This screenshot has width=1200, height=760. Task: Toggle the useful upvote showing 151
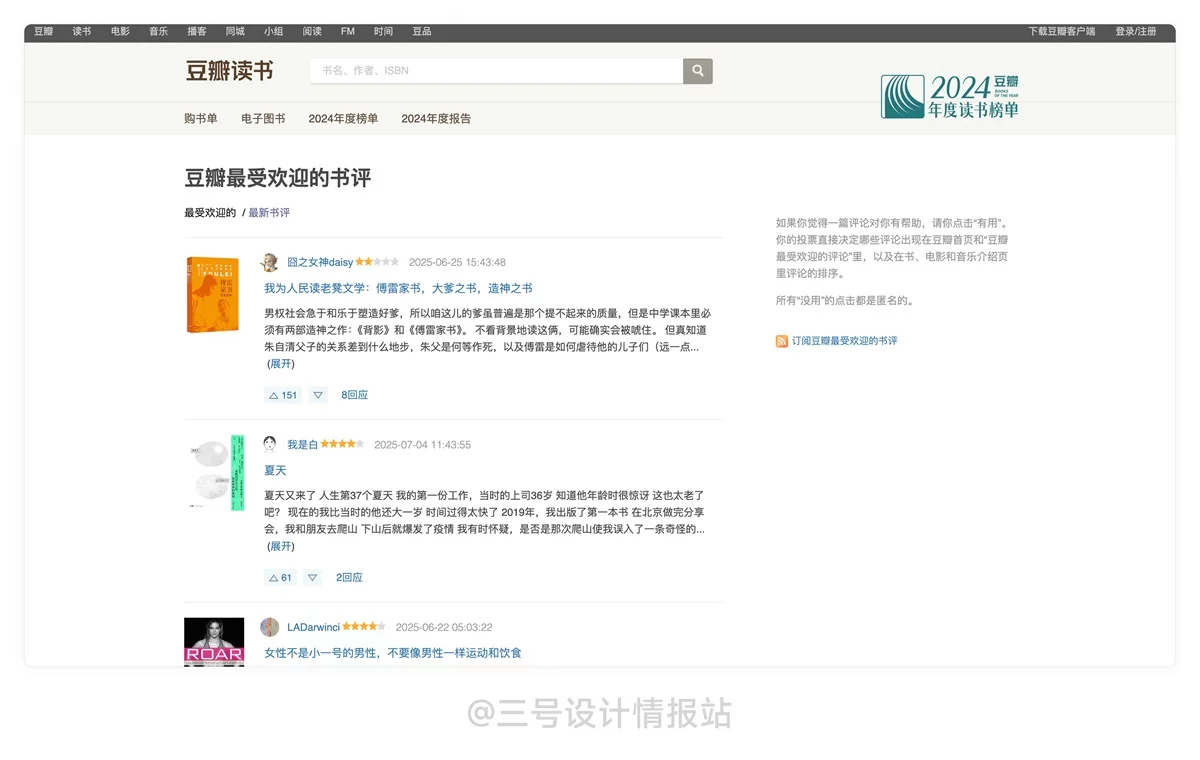pyautogui.click(x=282, y=395)
